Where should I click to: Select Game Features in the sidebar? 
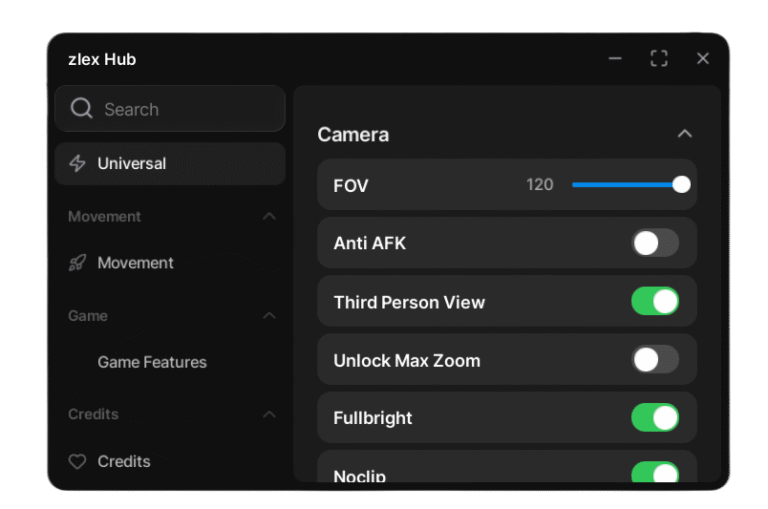click(152, 362)
